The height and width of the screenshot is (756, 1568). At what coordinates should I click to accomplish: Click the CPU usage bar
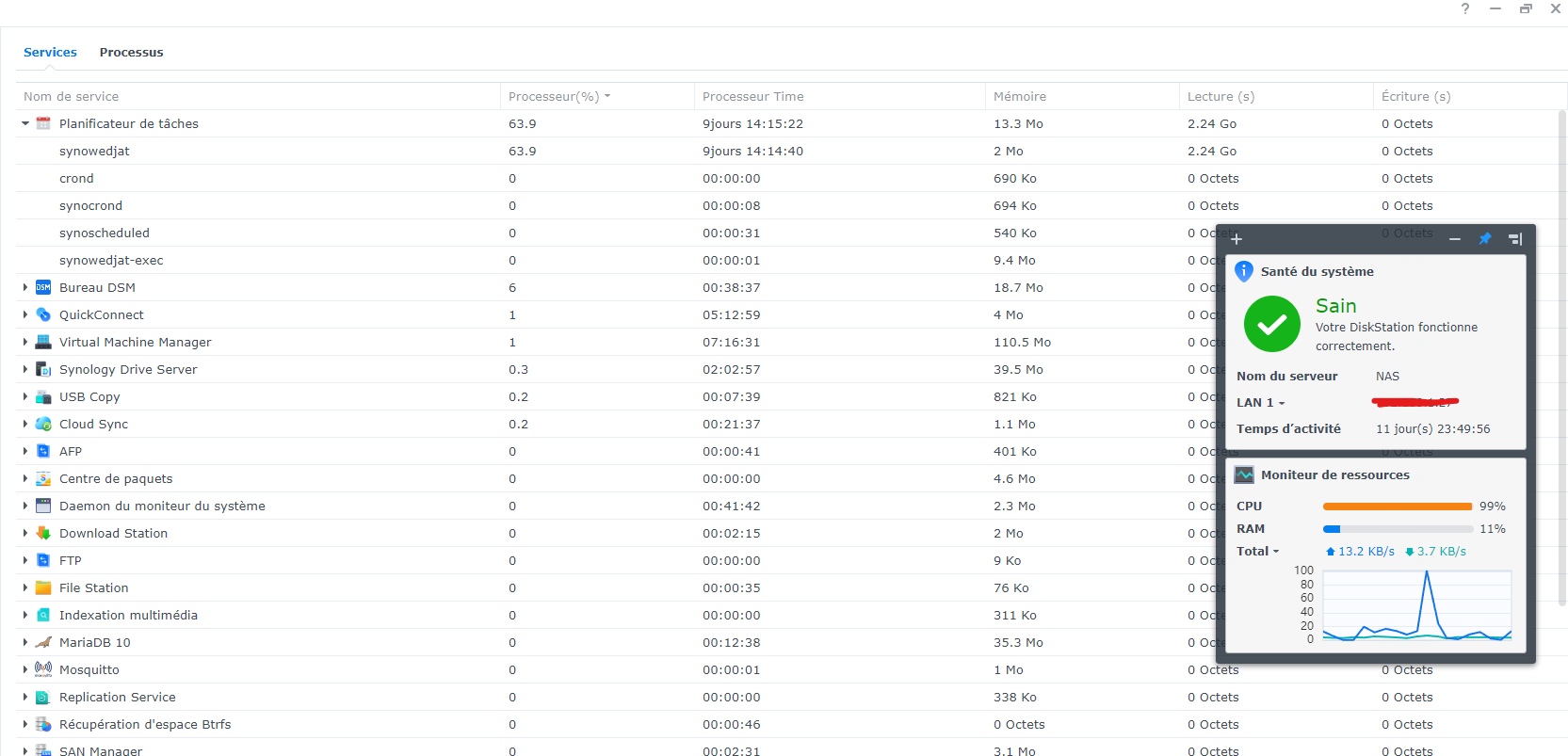point(1398,507)
